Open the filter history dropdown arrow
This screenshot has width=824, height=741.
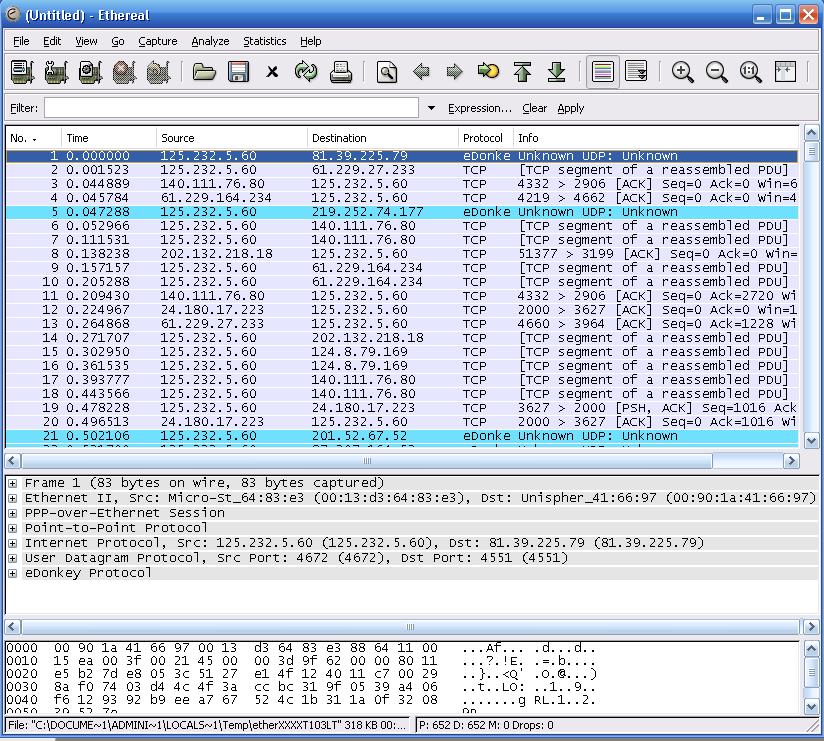[431, 108]
